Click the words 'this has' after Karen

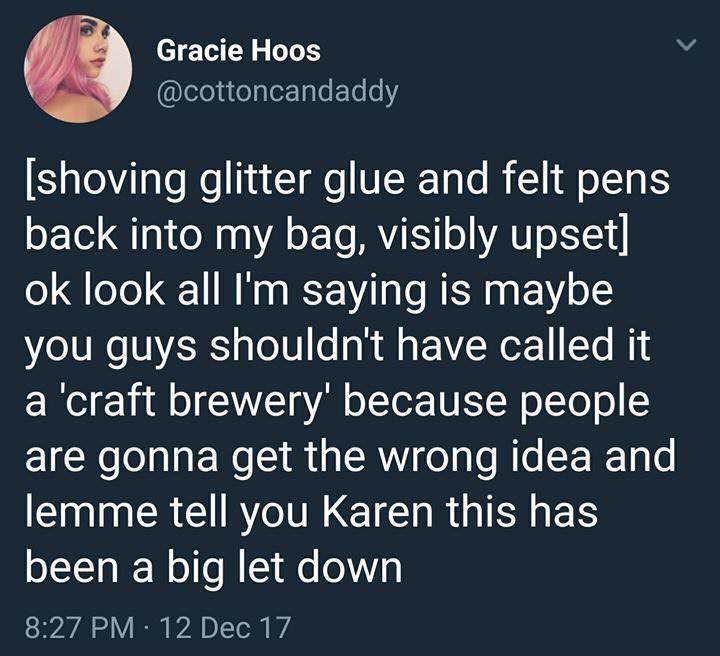(522, 510)
